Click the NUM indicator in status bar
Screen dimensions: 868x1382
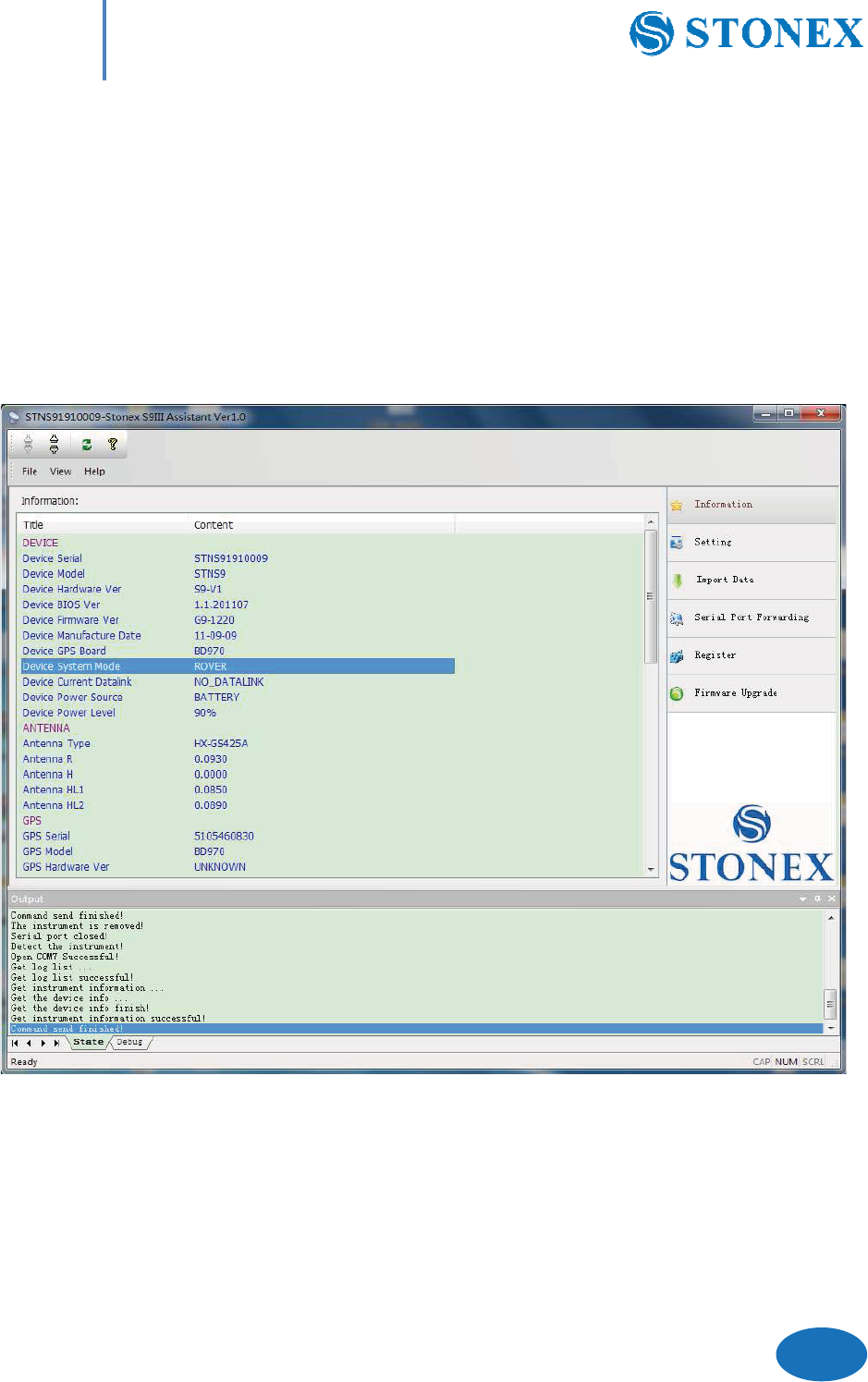[x=787, y=1062]
